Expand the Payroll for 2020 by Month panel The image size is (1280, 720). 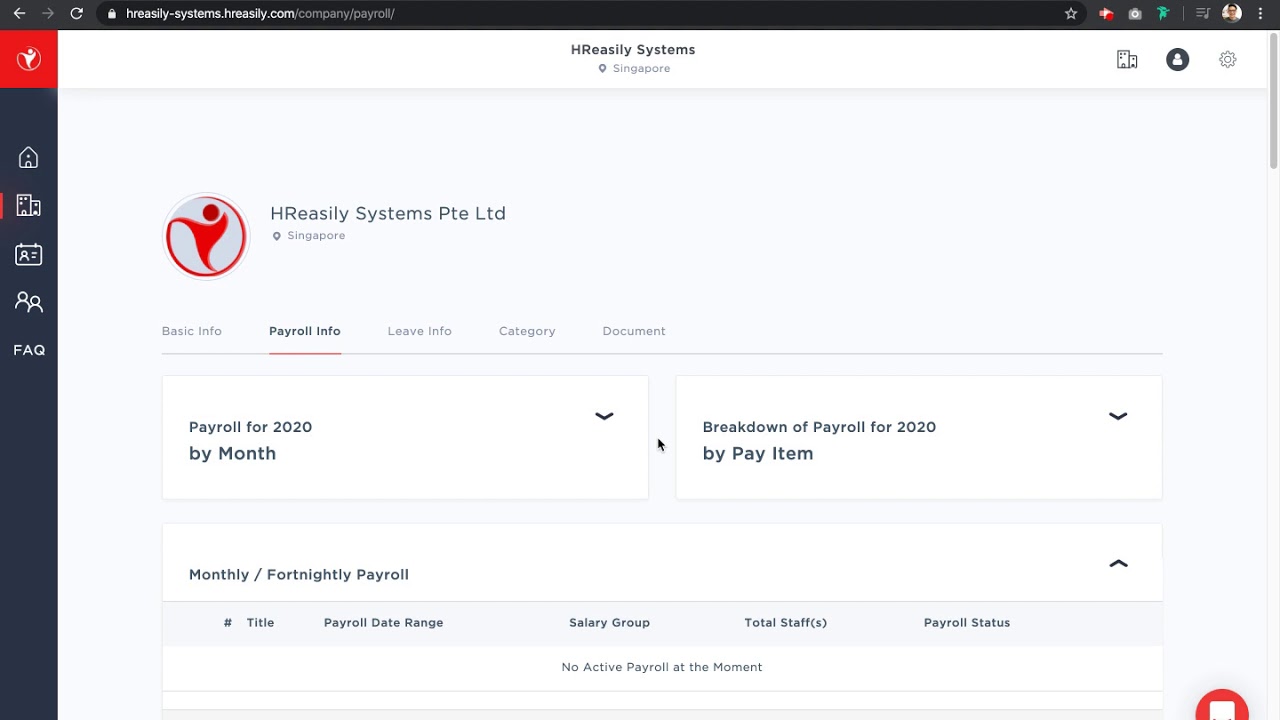tap(604, 416)
